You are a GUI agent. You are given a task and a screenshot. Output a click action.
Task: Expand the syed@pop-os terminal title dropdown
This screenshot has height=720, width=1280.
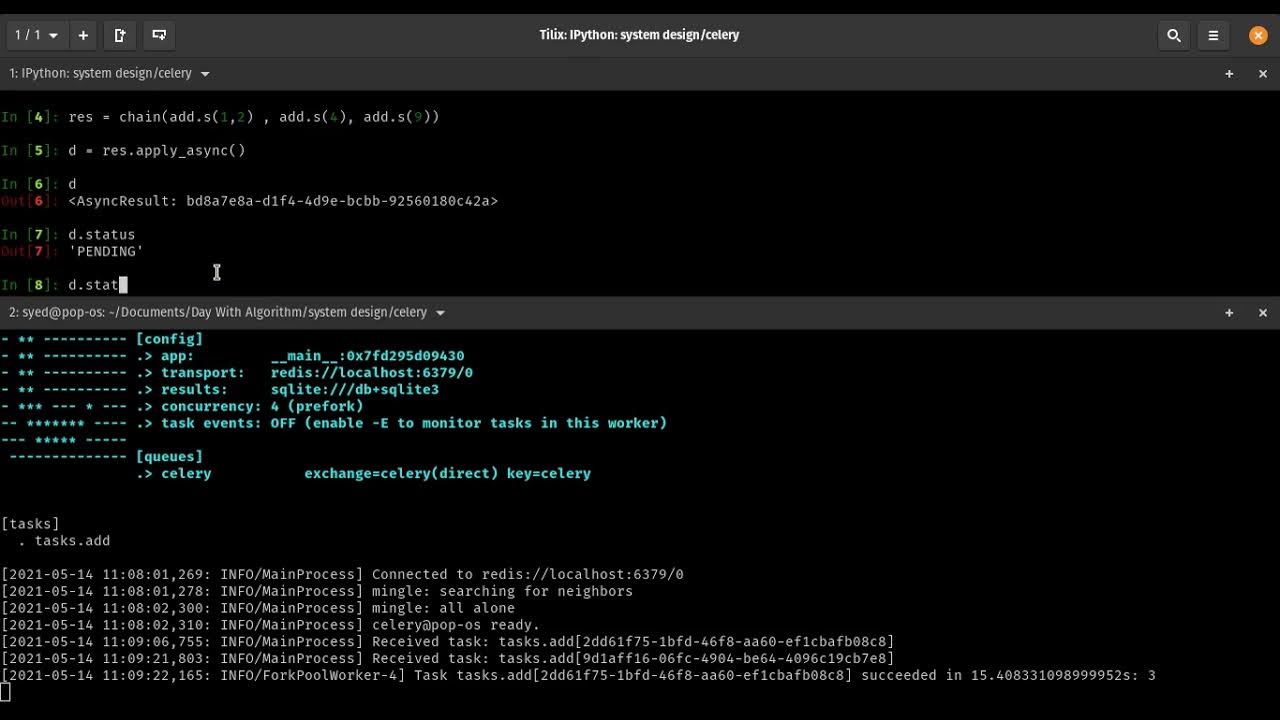(x=440, y=313)
